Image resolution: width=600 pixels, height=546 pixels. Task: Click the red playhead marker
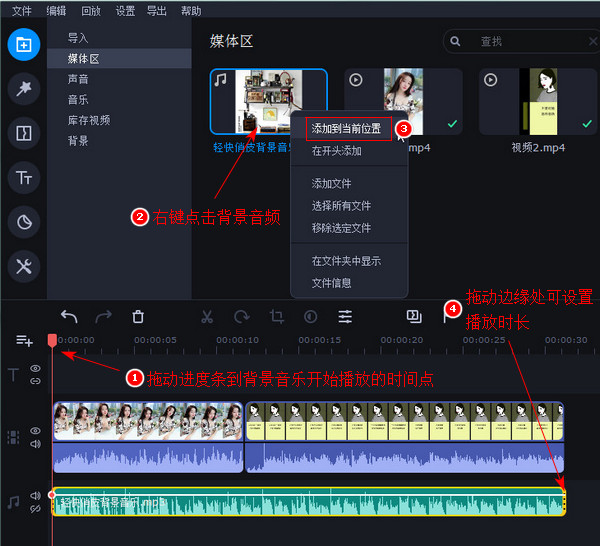52,340
